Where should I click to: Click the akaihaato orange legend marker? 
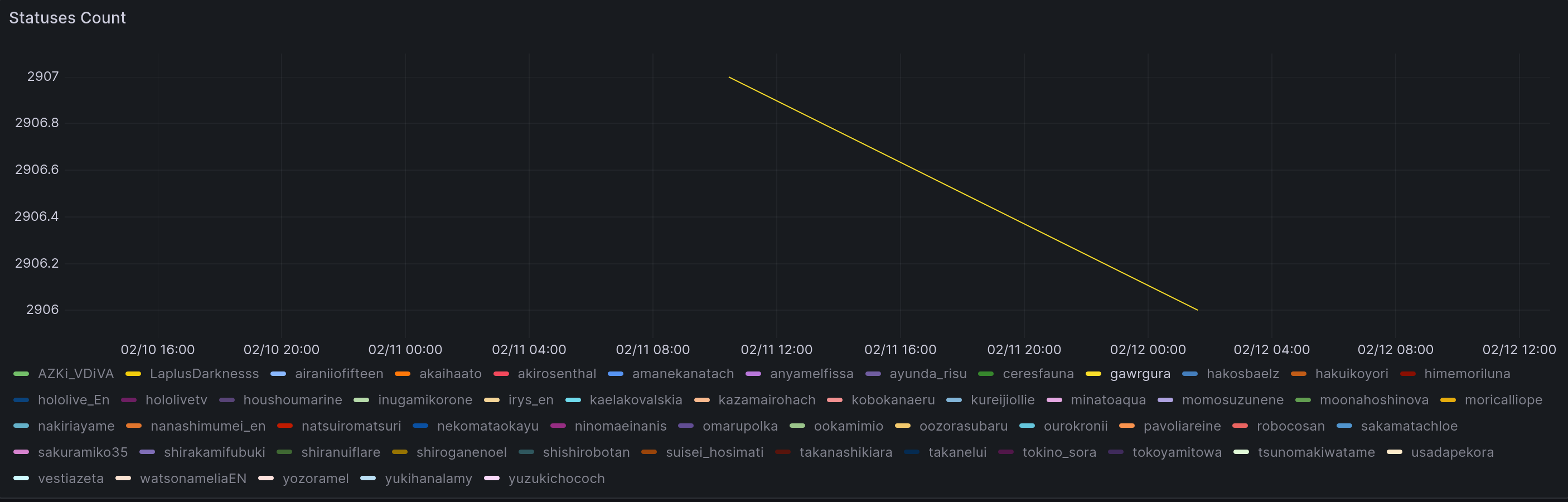tap(403, 374)
